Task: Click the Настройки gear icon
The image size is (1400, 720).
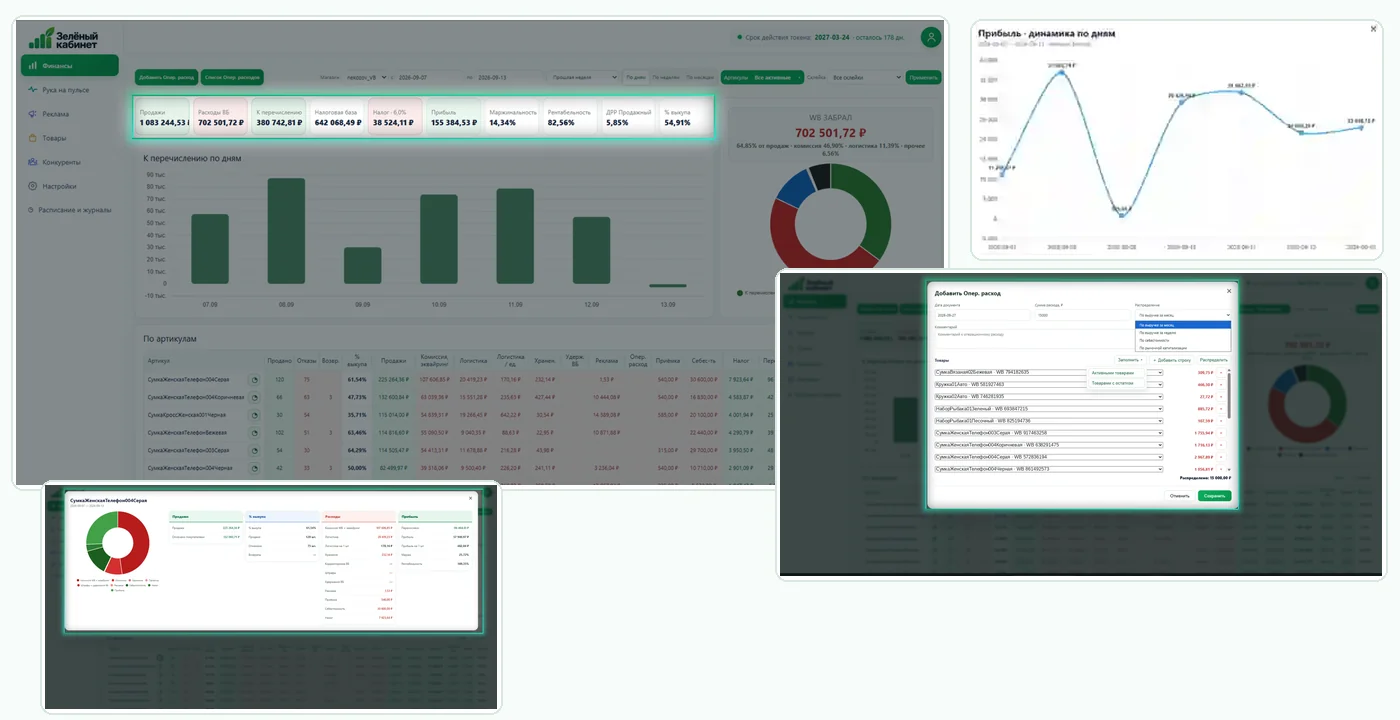Action: [33, 186]
